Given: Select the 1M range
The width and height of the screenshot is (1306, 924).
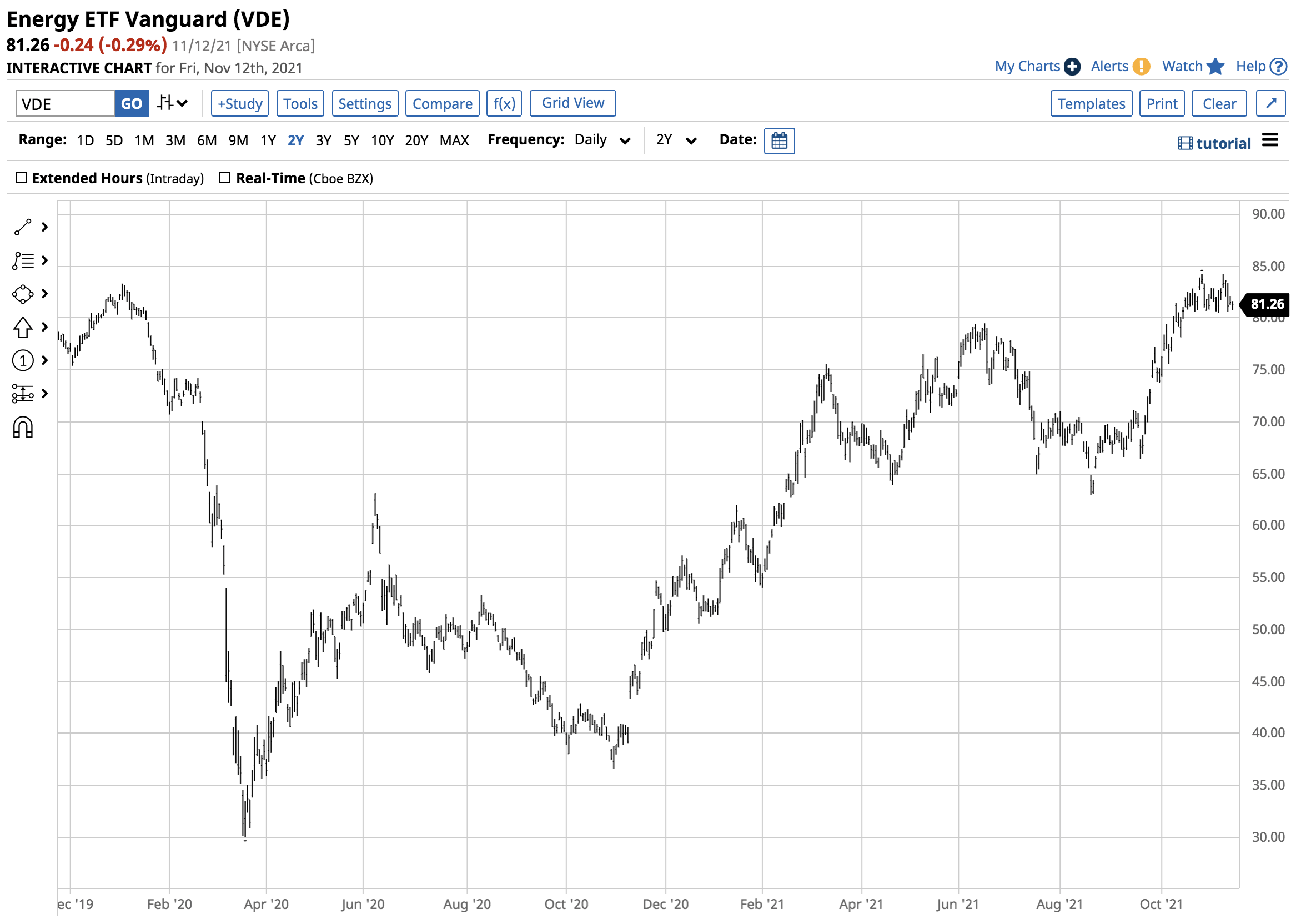Looking at the screenshot, I should click(144, 140).
